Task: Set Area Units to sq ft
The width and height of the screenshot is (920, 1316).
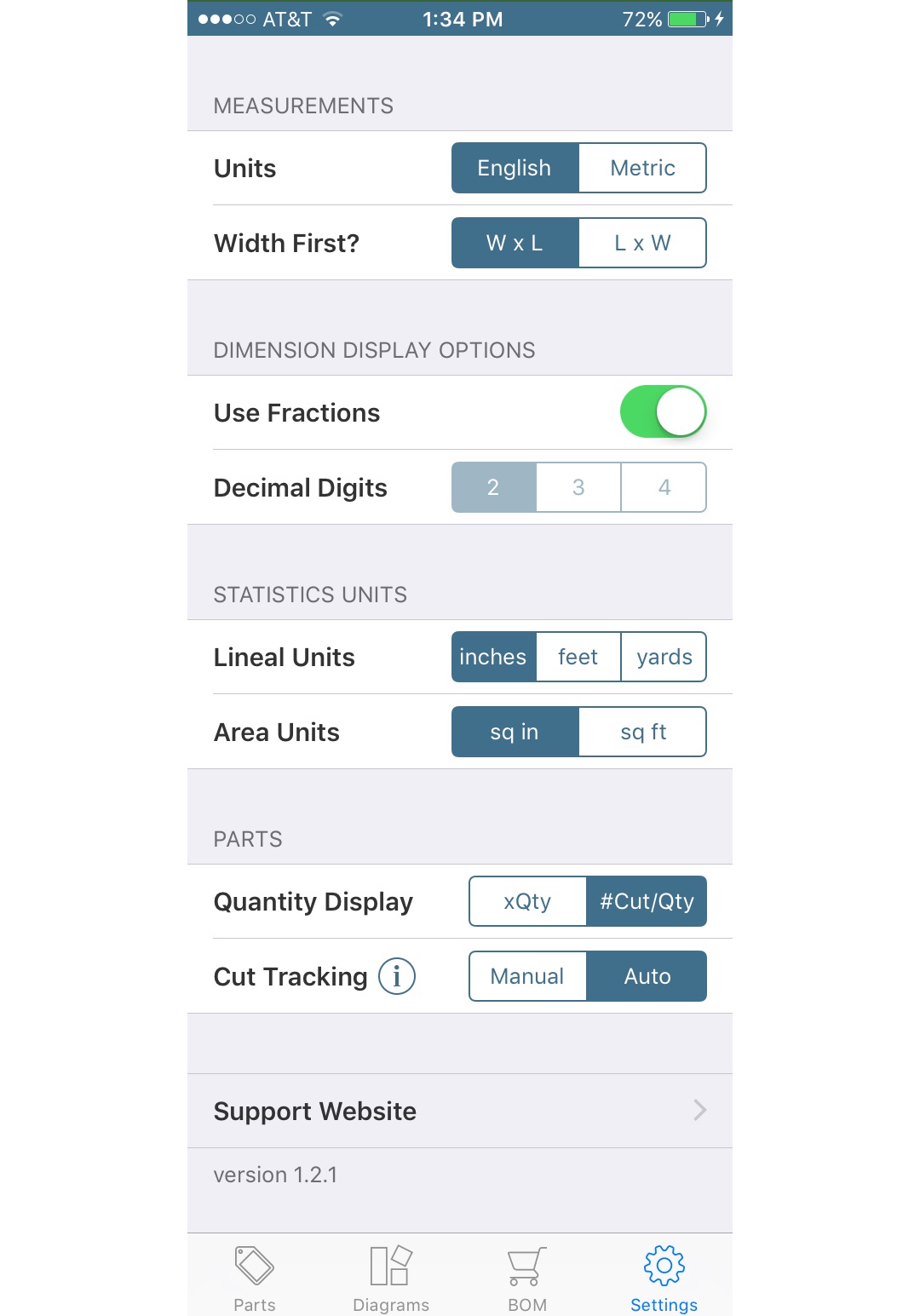Action: click(x=643, y=732)
